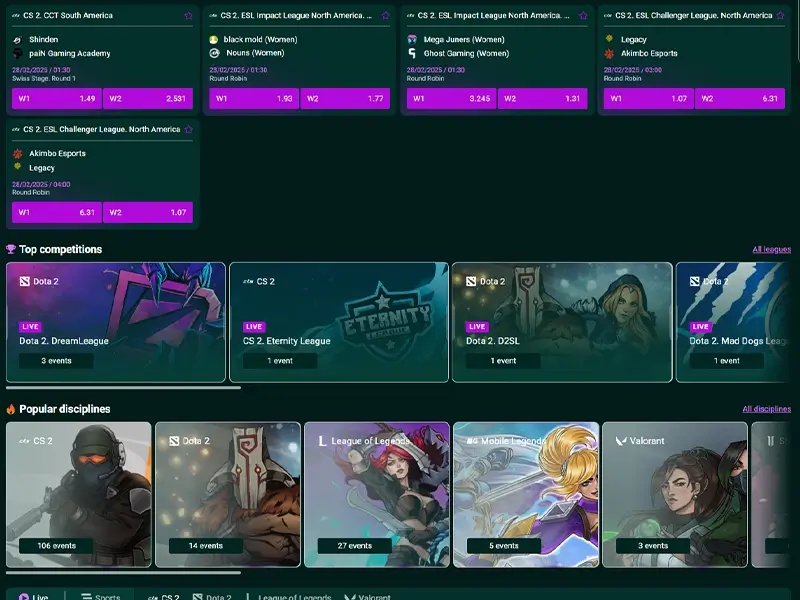
Task: Open the Dota 2 D2SL competition card
Action: point(562,322)
